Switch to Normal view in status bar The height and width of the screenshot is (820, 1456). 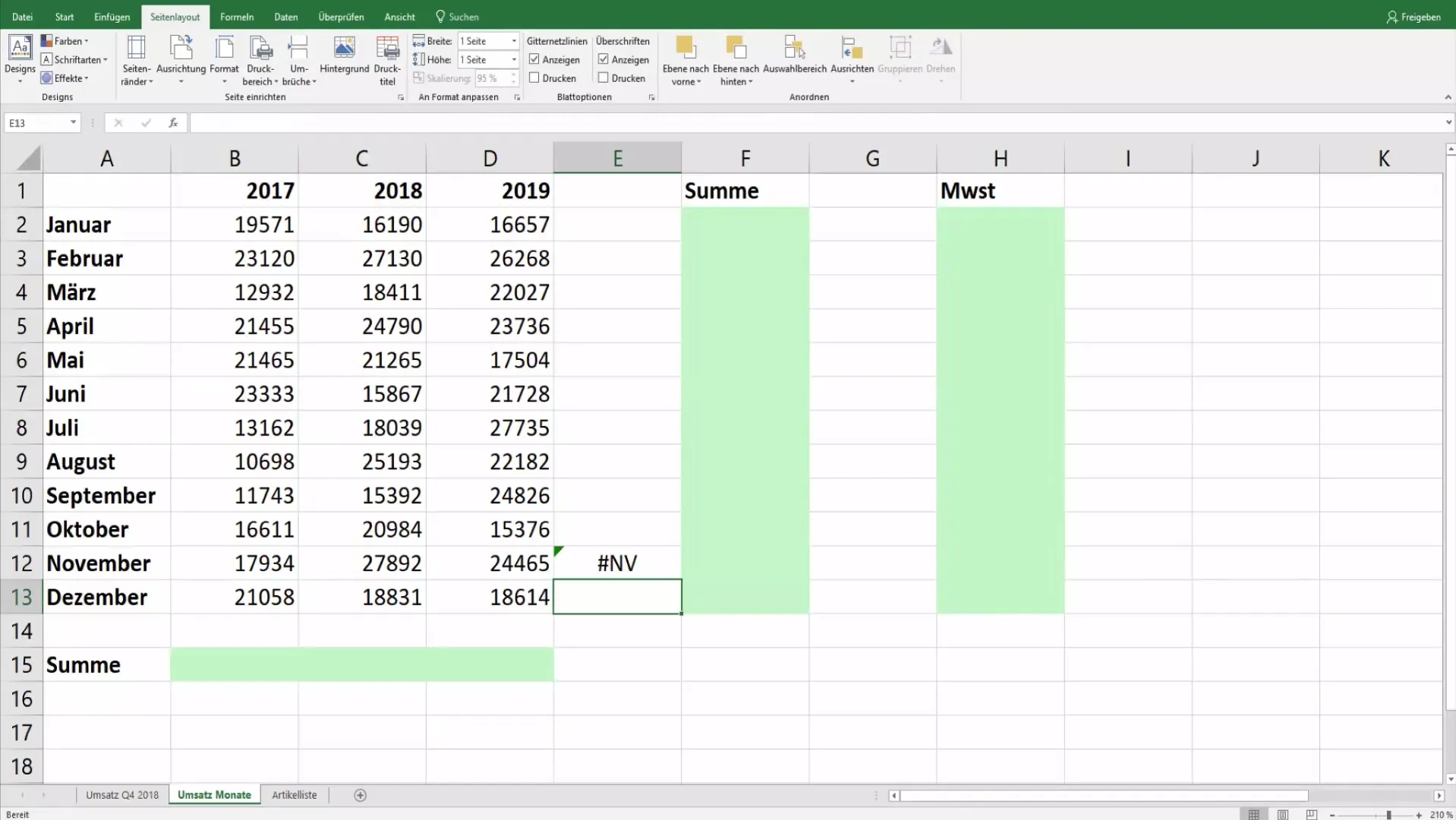[x=1254, y=815]
